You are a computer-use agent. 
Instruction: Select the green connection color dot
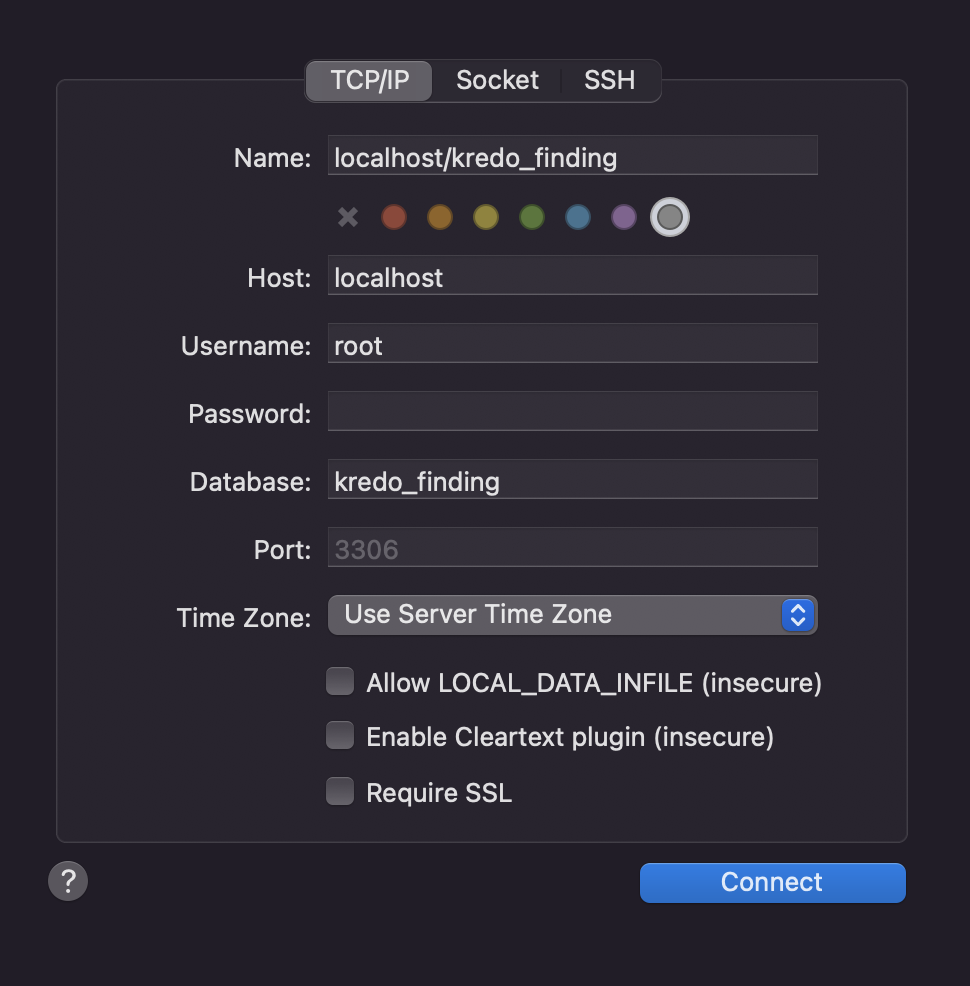click(x=531, y=217)
